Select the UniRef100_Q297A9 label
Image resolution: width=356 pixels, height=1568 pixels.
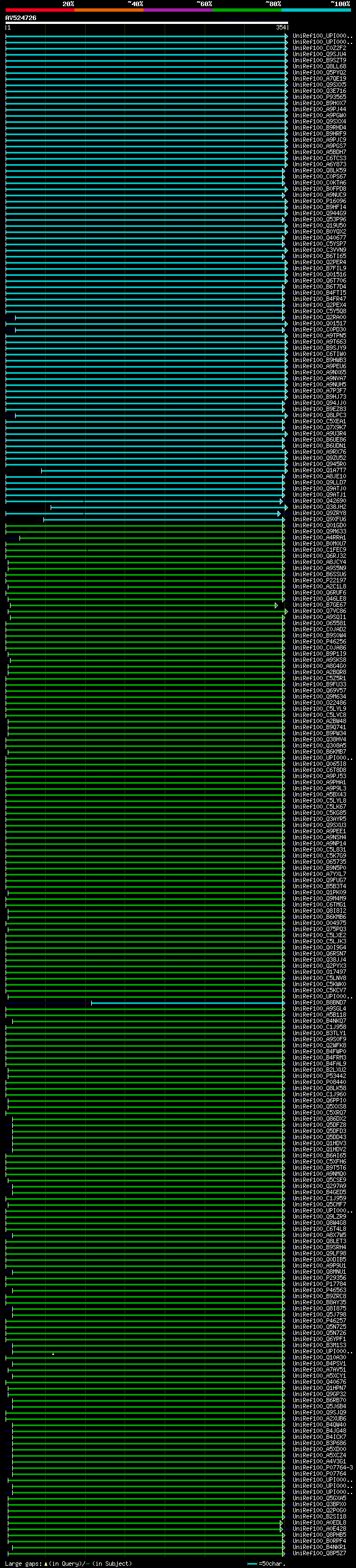pyautogui.click(x=319, y=1186)
